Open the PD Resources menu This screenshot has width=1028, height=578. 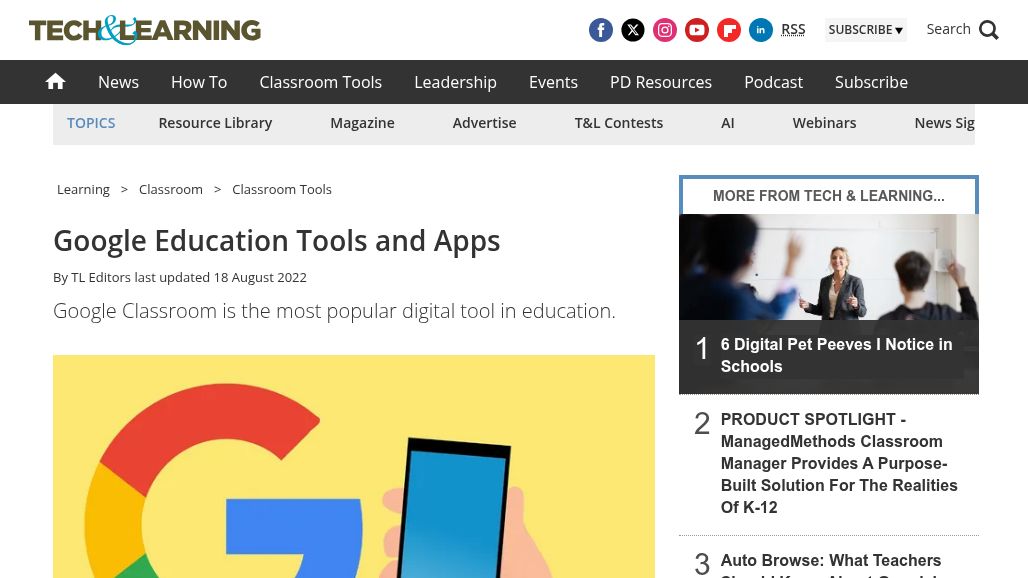point(660,82)
